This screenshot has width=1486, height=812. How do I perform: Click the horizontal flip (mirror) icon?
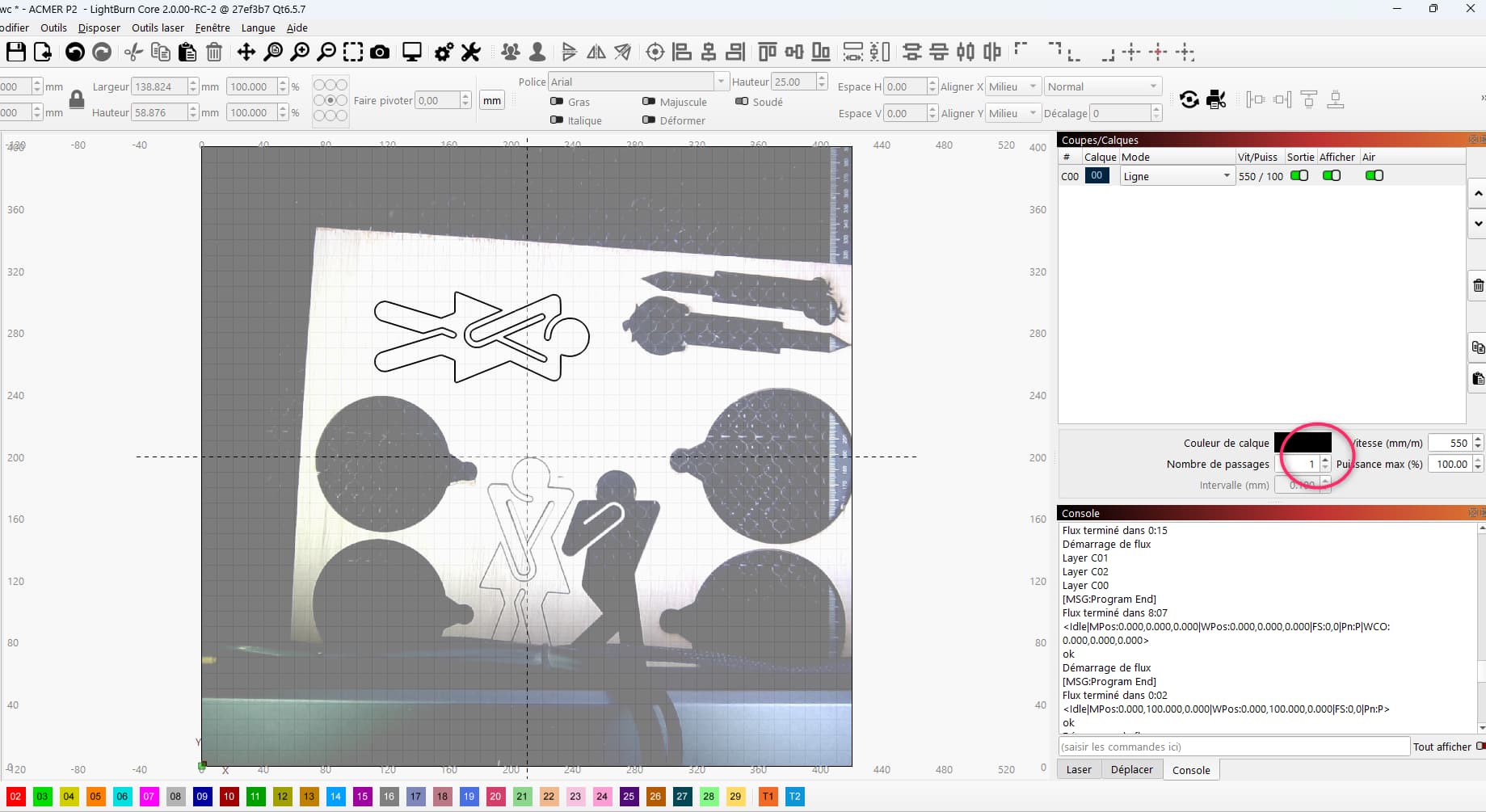(x=596, y=52)
